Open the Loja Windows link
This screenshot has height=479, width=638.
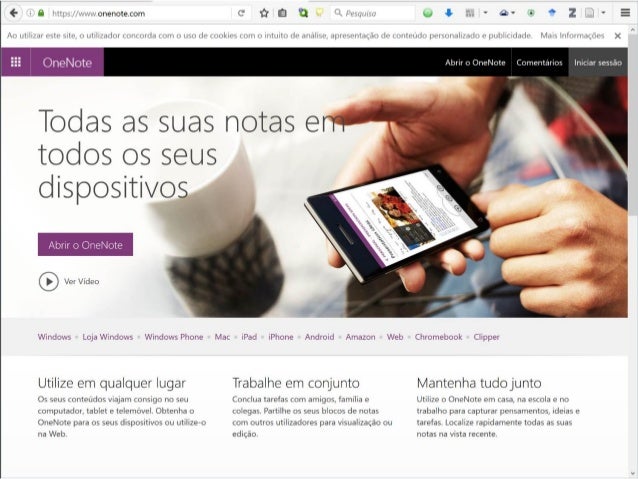point(107,337)
